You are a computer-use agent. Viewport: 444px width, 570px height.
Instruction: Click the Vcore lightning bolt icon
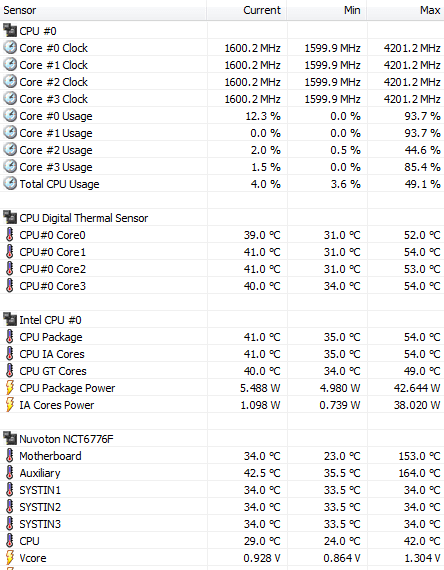pyautogui.click(x=10, y=558)
